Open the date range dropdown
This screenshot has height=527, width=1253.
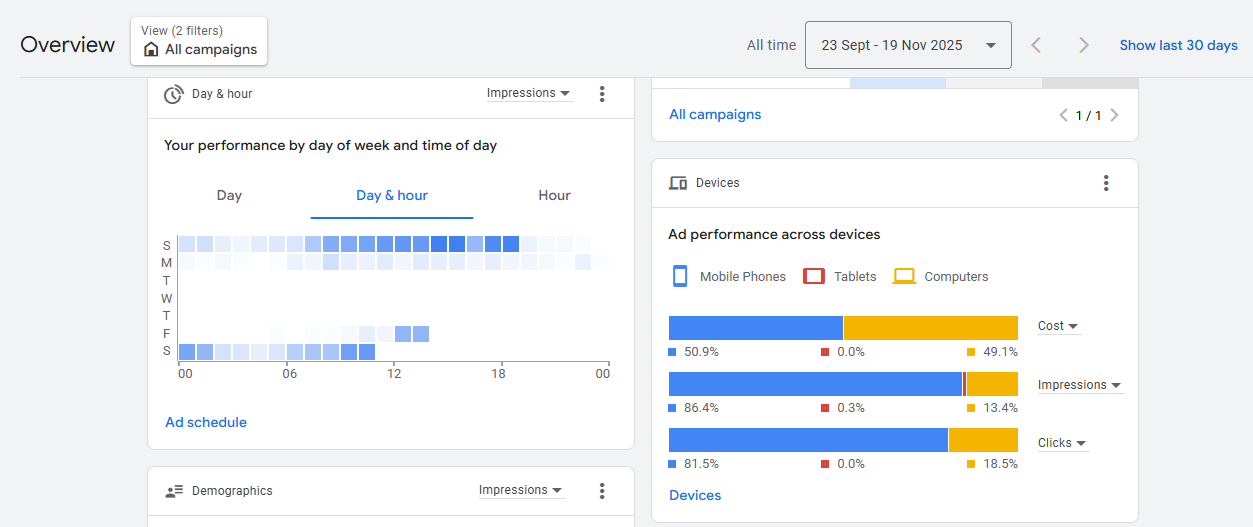(x=908, y=45)
